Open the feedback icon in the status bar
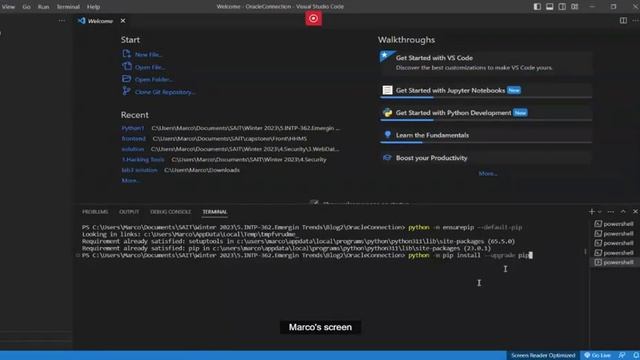Viewport: 640px width, 360px height. click(622, 356)
